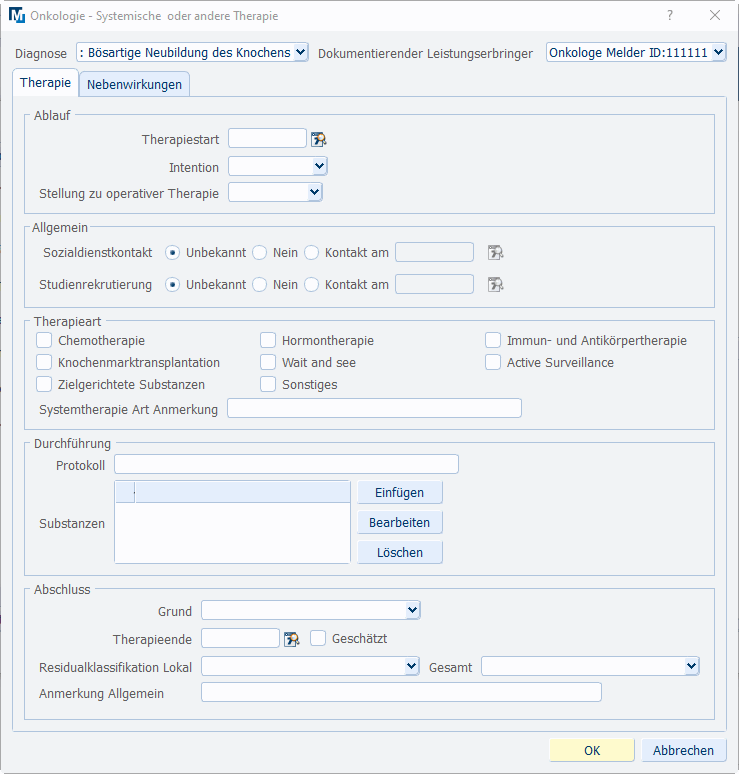Switch to the Nebenwirkungen tab
The width and height of the screenshot is (739, 774).
pos(134,84)
